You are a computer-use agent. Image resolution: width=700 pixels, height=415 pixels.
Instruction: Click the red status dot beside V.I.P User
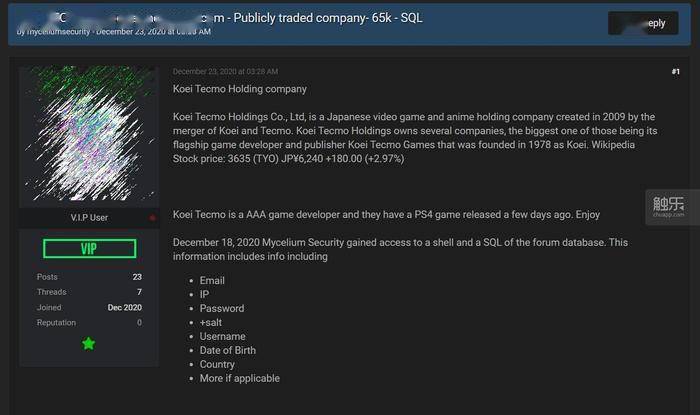tap(152, 218)
